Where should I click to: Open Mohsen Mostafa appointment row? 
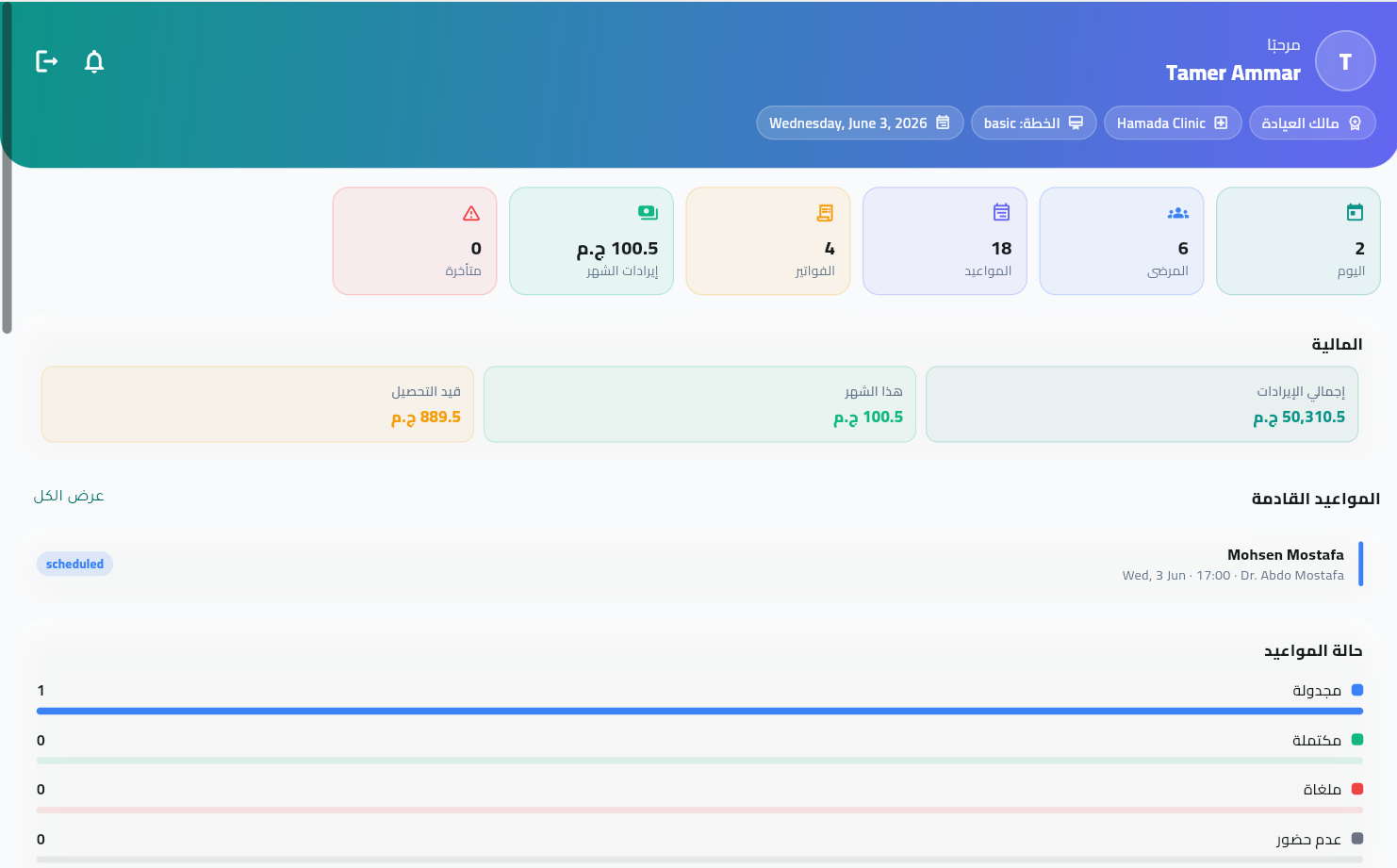coord(699,564)
